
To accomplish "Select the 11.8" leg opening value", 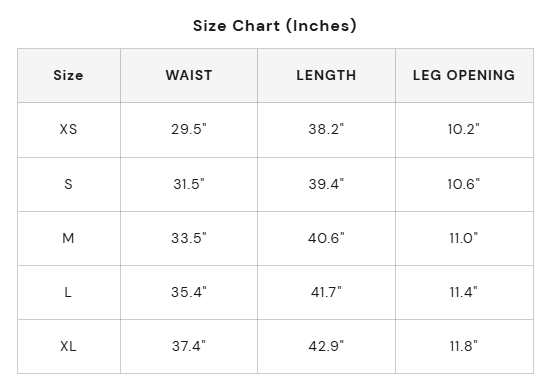I will pos(464,346).
